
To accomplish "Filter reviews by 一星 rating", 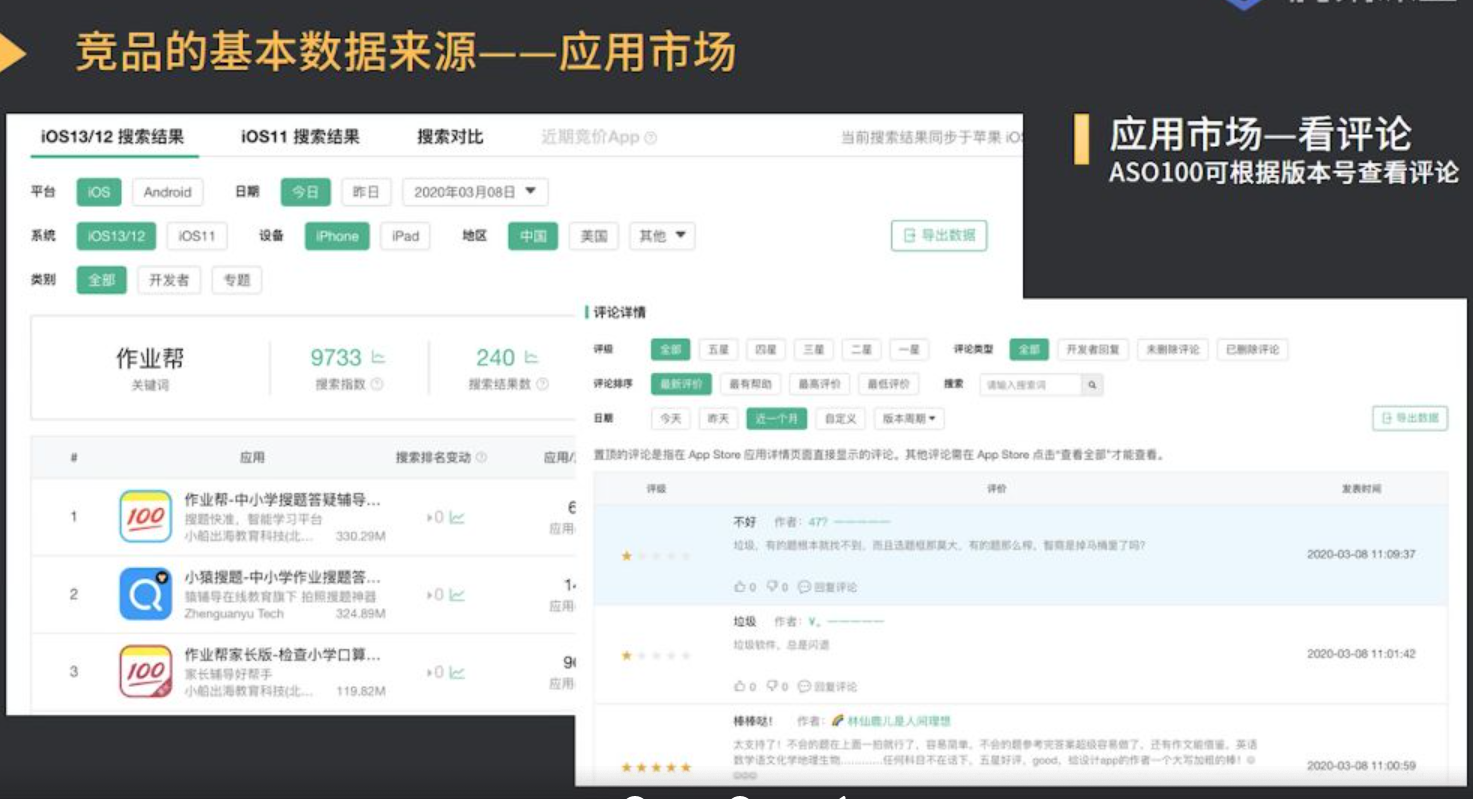I will pos(909,350).
